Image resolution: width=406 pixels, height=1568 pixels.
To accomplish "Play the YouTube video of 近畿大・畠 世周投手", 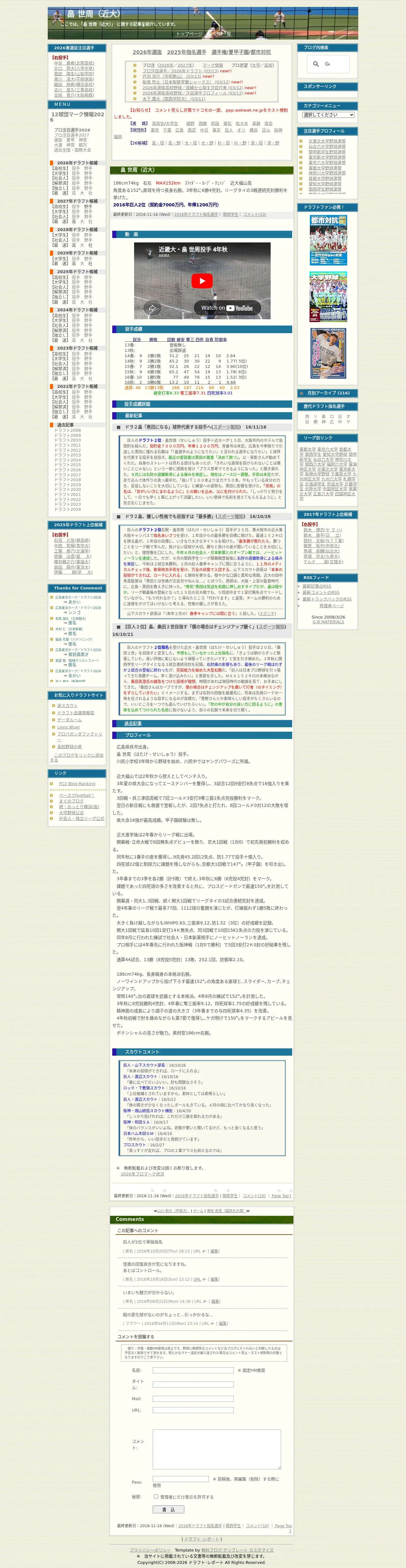I will 202,281.
